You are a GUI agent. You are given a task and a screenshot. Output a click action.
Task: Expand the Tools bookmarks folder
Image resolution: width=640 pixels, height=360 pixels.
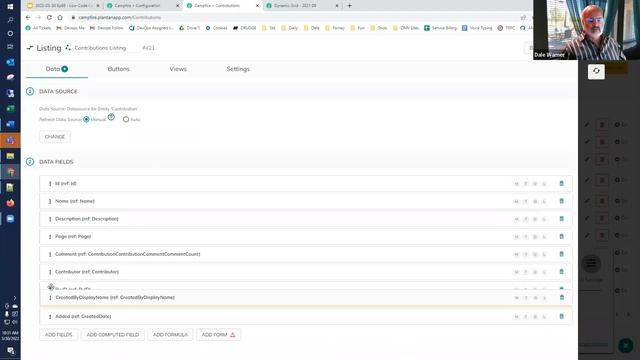click(379, 28)
